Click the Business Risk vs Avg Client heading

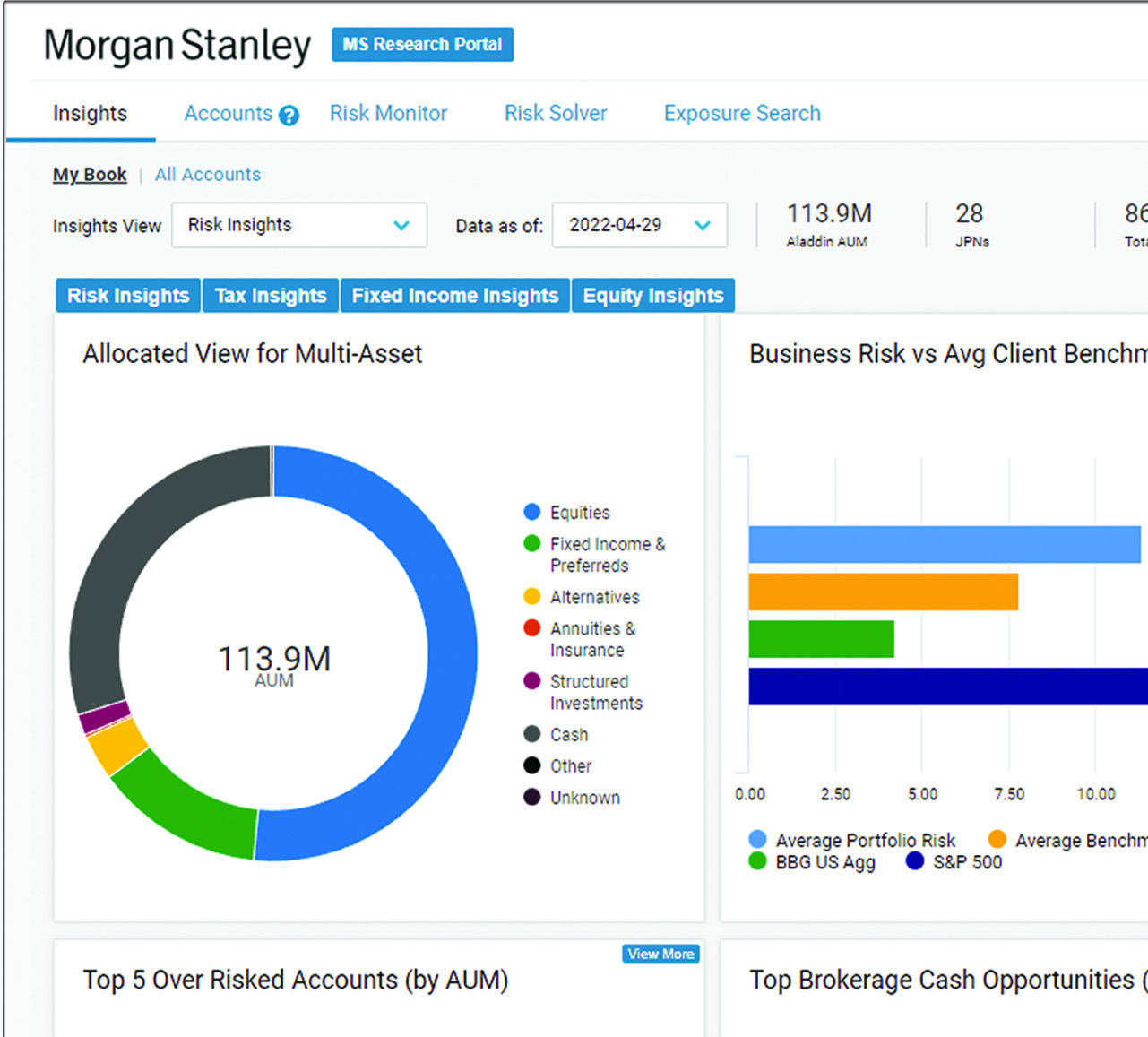[948, 354]
